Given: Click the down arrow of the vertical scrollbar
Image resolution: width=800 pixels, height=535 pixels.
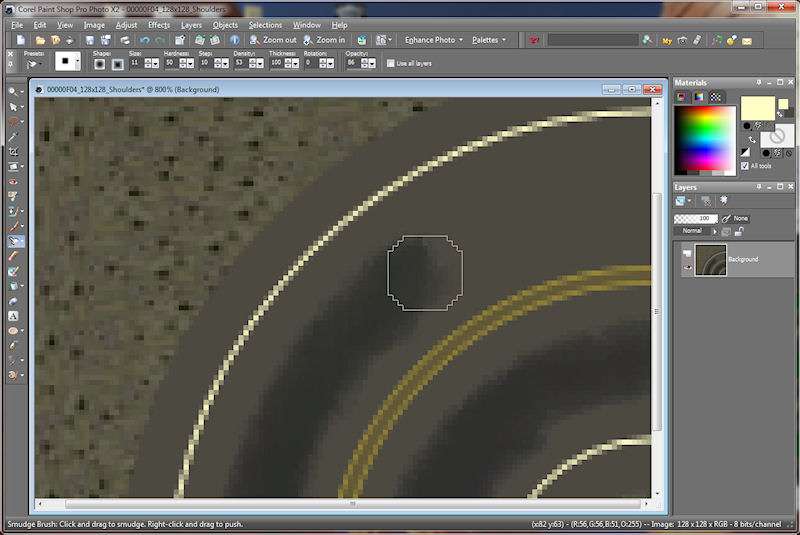Looking at the screenshot, I should [x=657, y=493].
